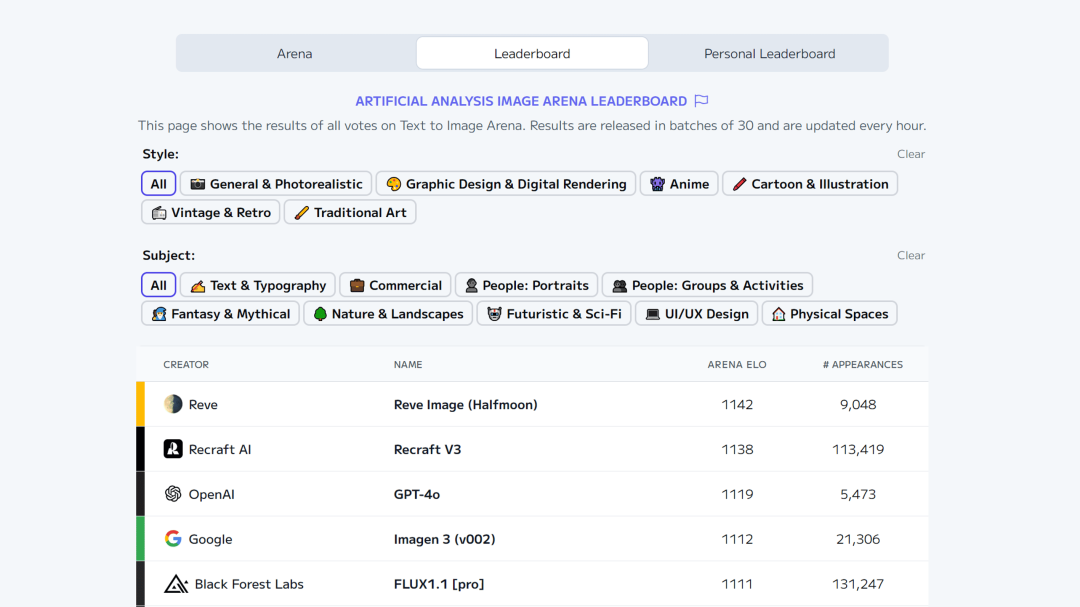Choose the Vintage & Retro style filter
Image resolution: width=1080 pixels, height=607 pixels.
pos(211,212)
